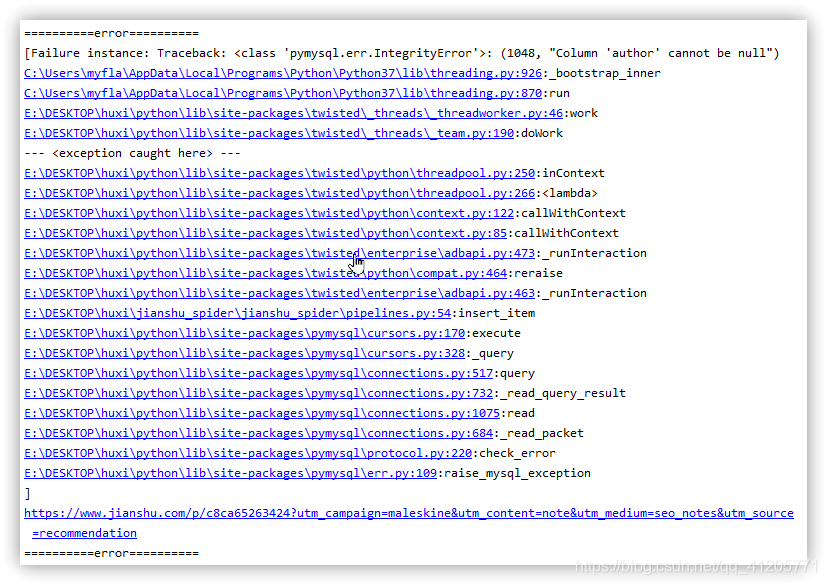
Task: Click the Failure instance IntegrityError line
Action: pyautogui.click(x=402, y=53)
